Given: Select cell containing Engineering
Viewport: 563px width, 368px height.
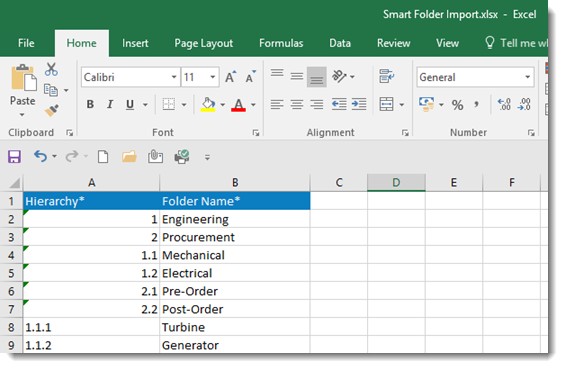Looking at the screenshot, I should coord(234,219).
